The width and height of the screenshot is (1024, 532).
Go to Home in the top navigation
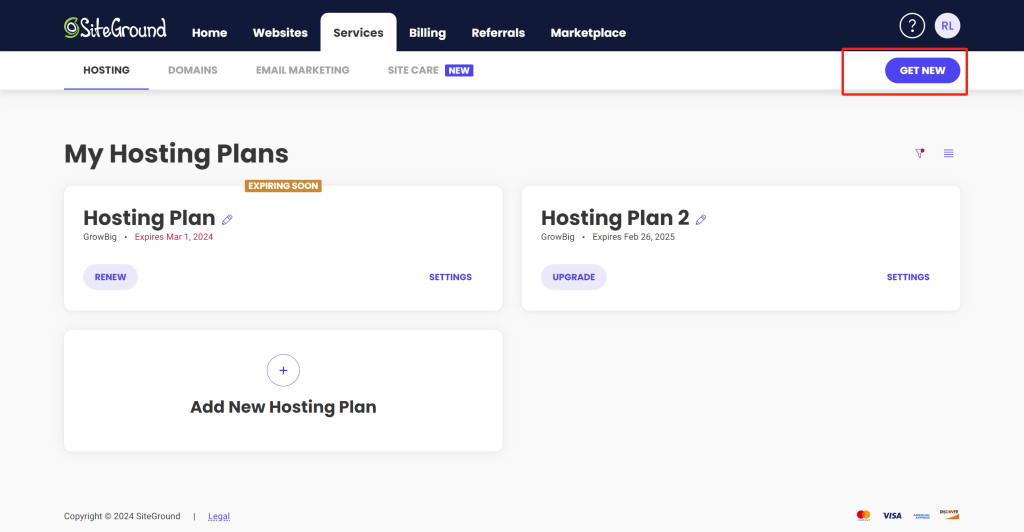point(210,33)
